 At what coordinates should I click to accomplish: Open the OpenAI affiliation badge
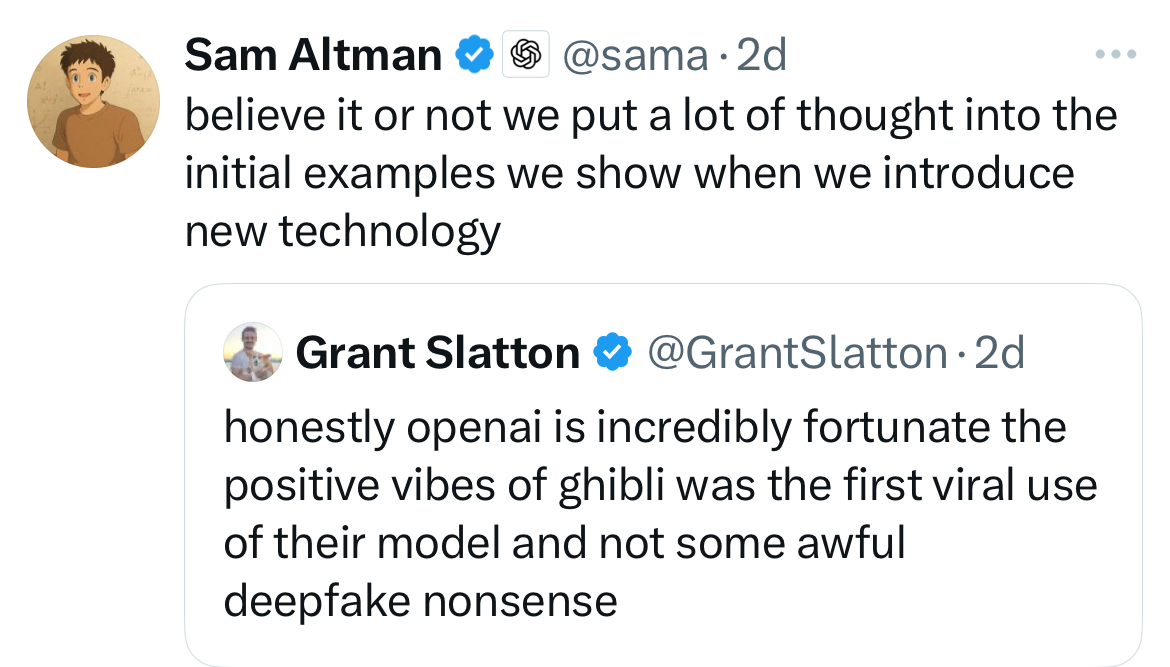coord(526,55)
